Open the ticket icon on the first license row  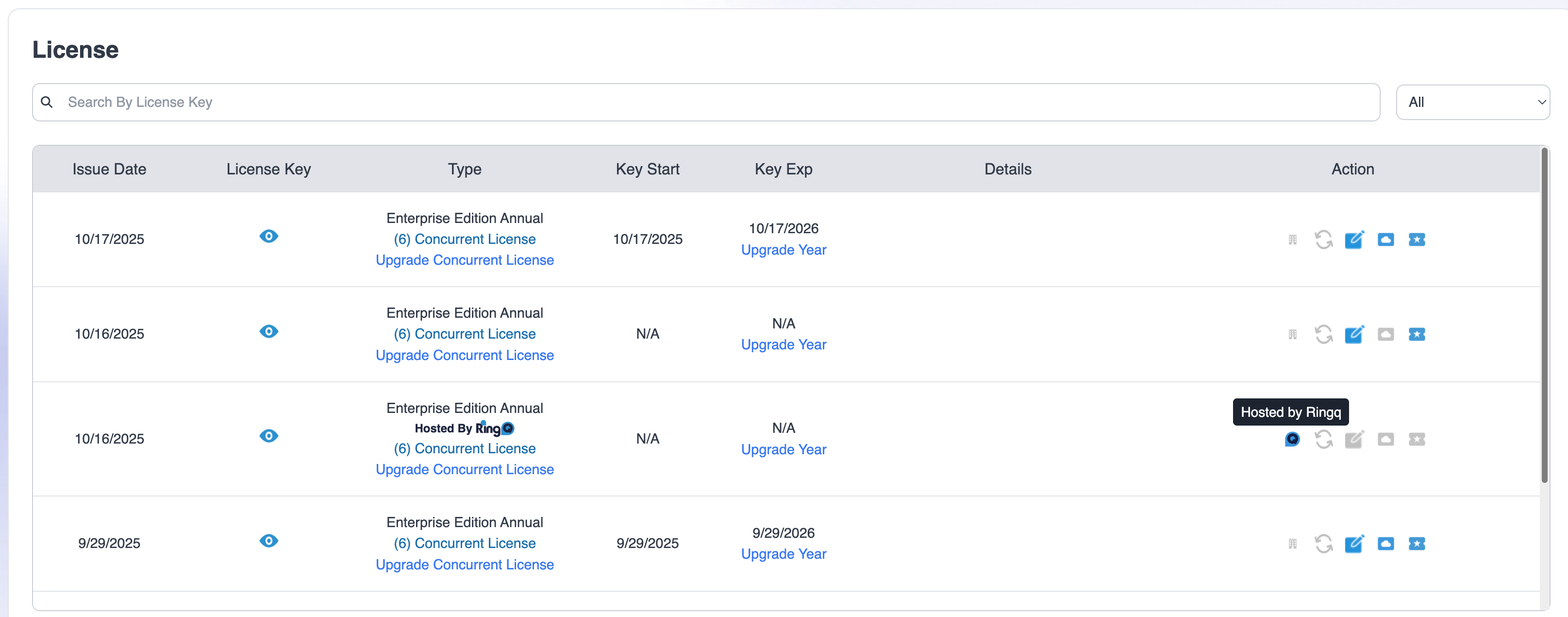[x=1417, y=240]
